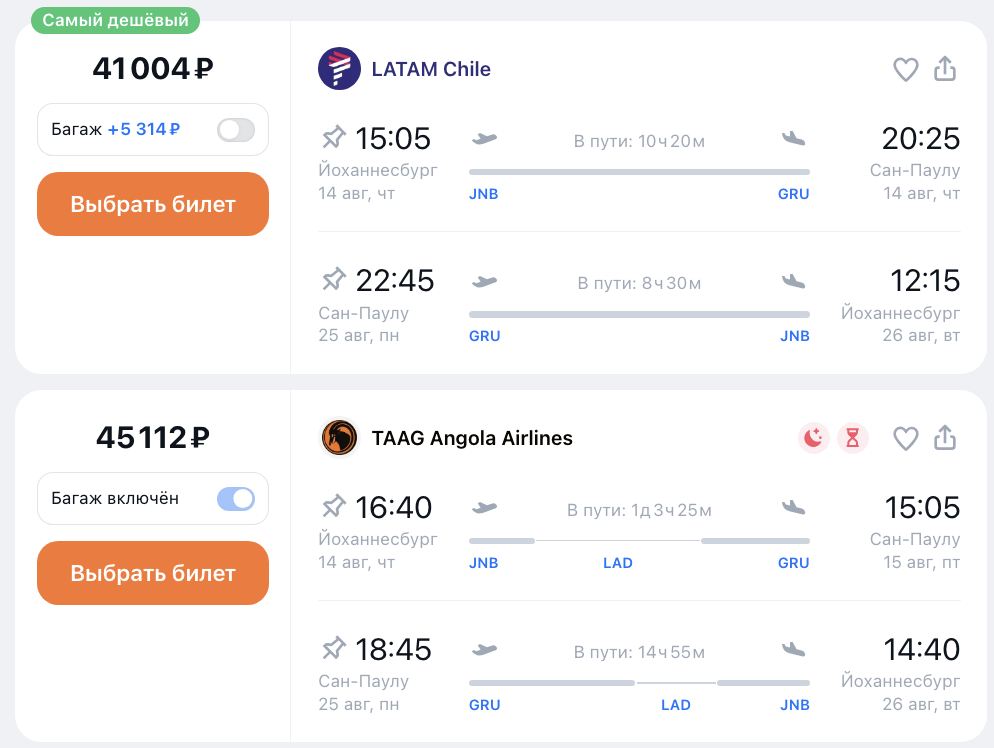Viewport: 994px width, 748px height.
Task: Favorite the TAAG Angola Airlines ticket
Action: 905,438
